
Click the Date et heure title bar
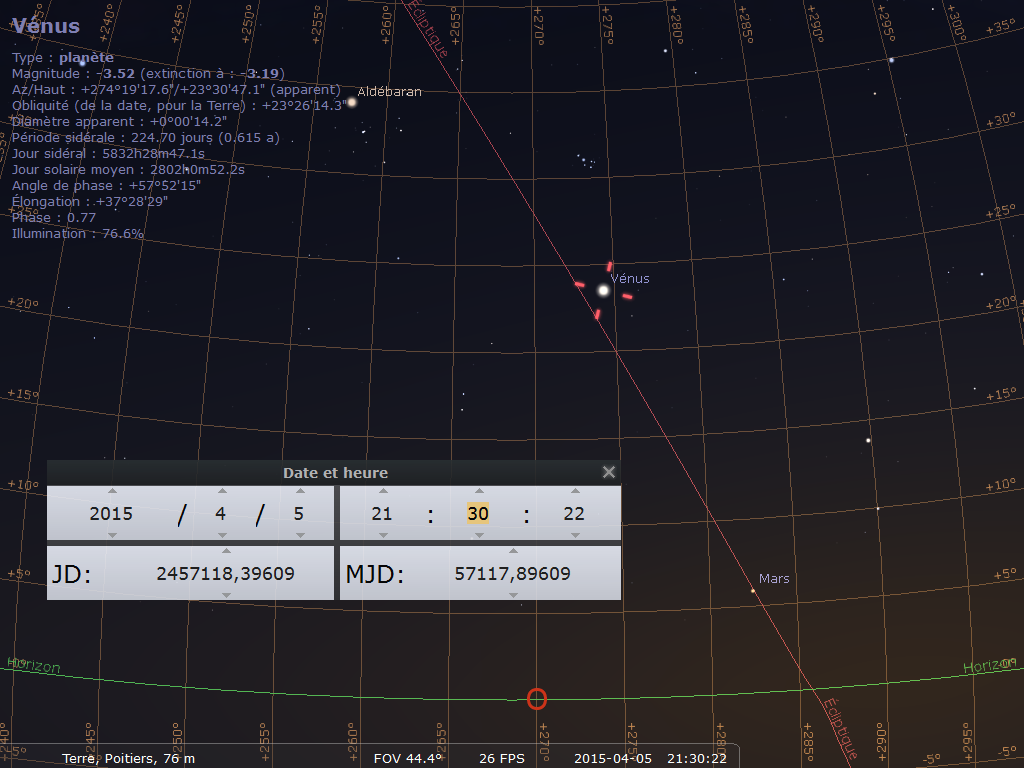[335, 472]
